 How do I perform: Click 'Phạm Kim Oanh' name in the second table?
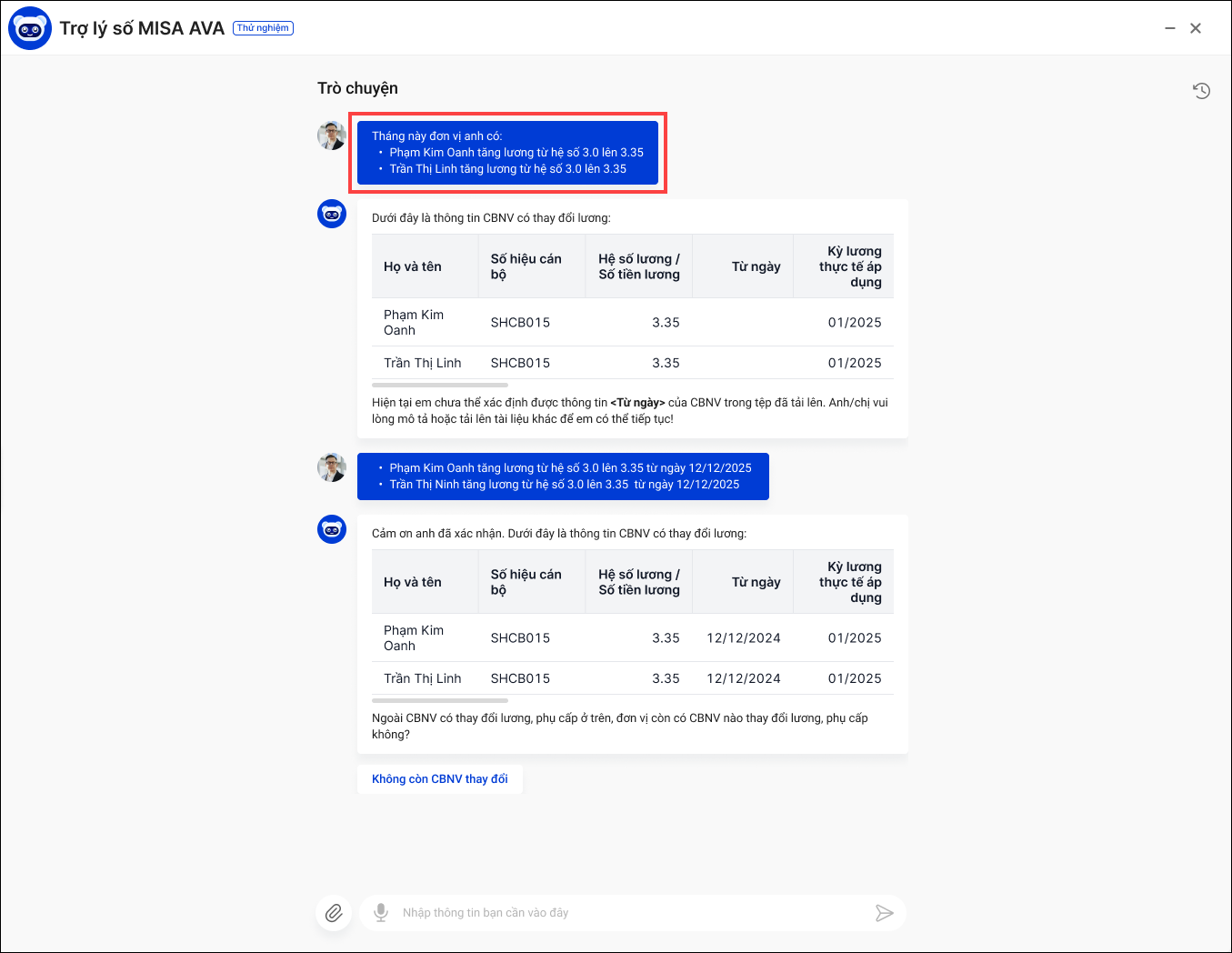pyautogui.click(x=414, y=637)
